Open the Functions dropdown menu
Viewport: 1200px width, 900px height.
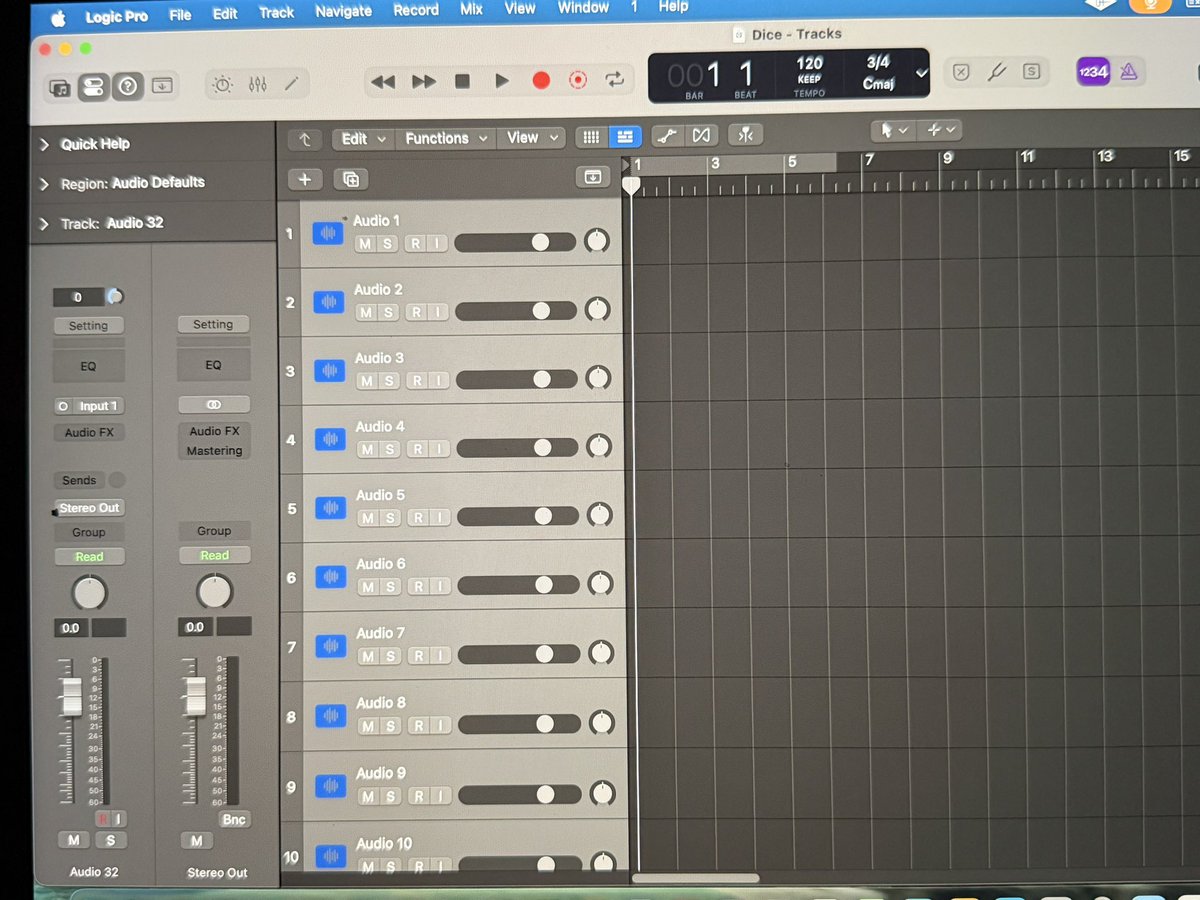click(446, 138)
